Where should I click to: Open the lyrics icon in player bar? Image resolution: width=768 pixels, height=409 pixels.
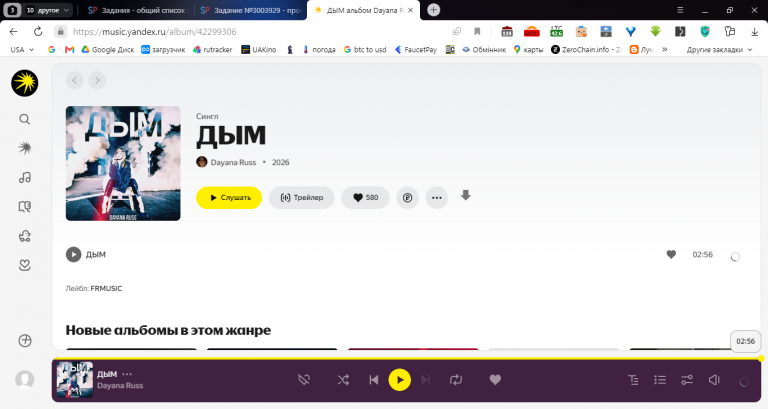[633, 380]
